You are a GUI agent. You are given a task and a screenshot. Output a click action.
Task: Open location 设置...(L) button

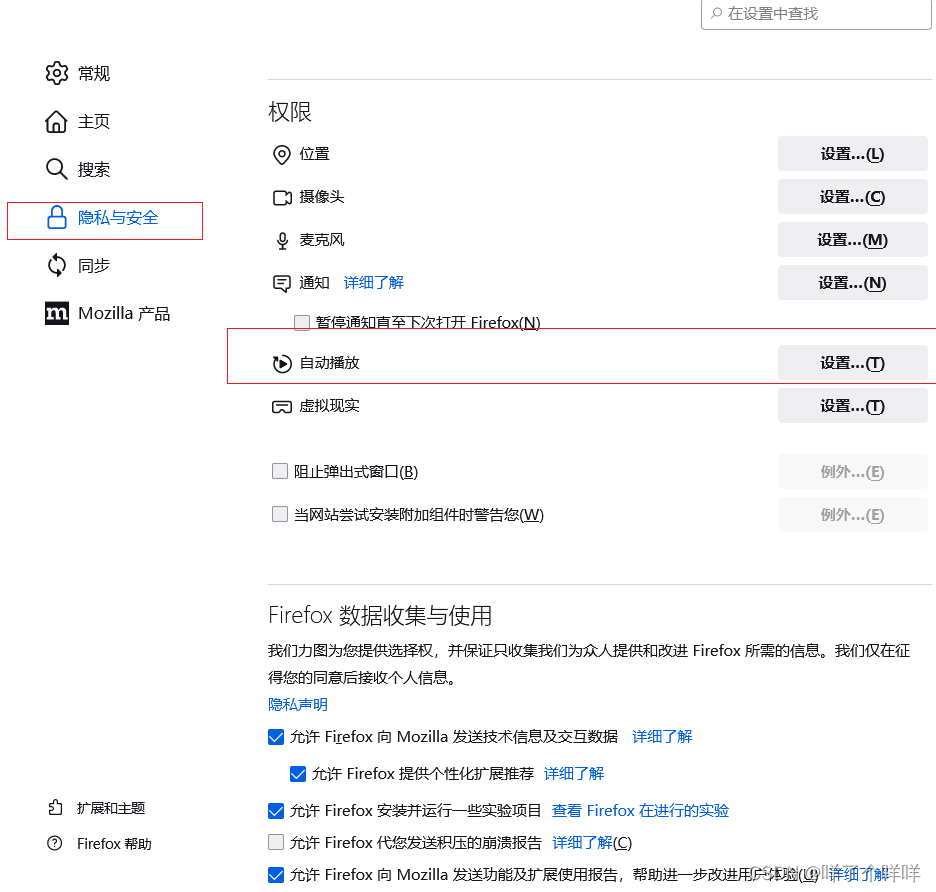852,154
